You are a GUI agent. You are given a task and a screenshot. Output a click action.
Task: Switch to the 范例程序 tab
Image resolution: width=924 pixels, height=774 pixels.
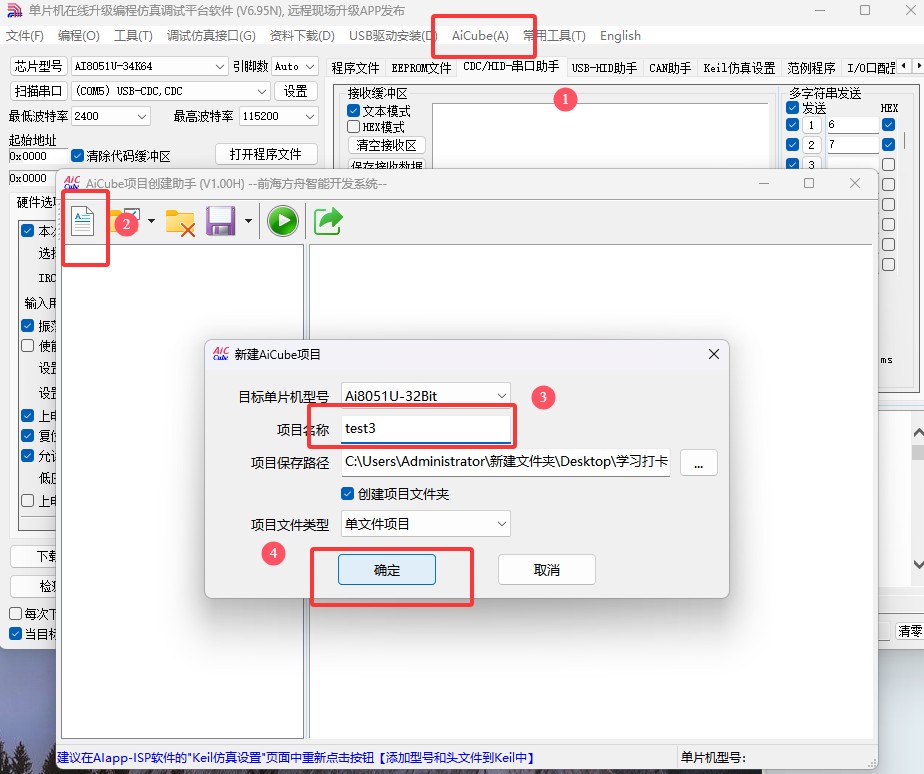[811, 68]
